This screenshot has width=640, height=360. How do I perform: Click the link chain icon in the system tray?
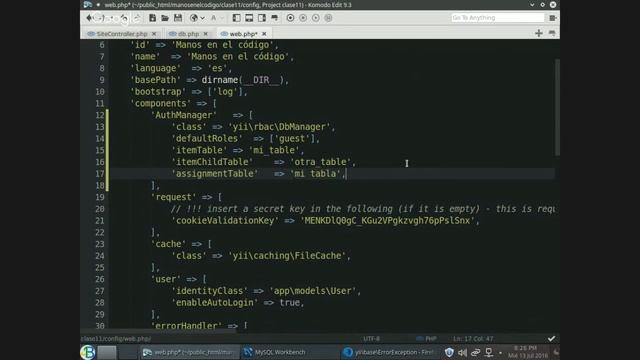[476, 352]
